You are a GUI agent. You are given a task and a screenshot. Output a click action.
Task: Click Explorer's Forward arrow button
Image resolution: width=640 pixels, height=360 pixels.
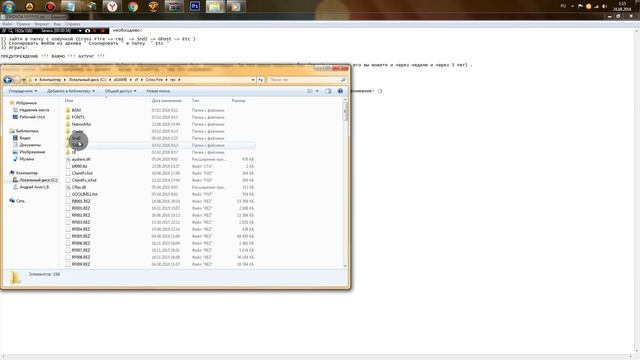17,80
